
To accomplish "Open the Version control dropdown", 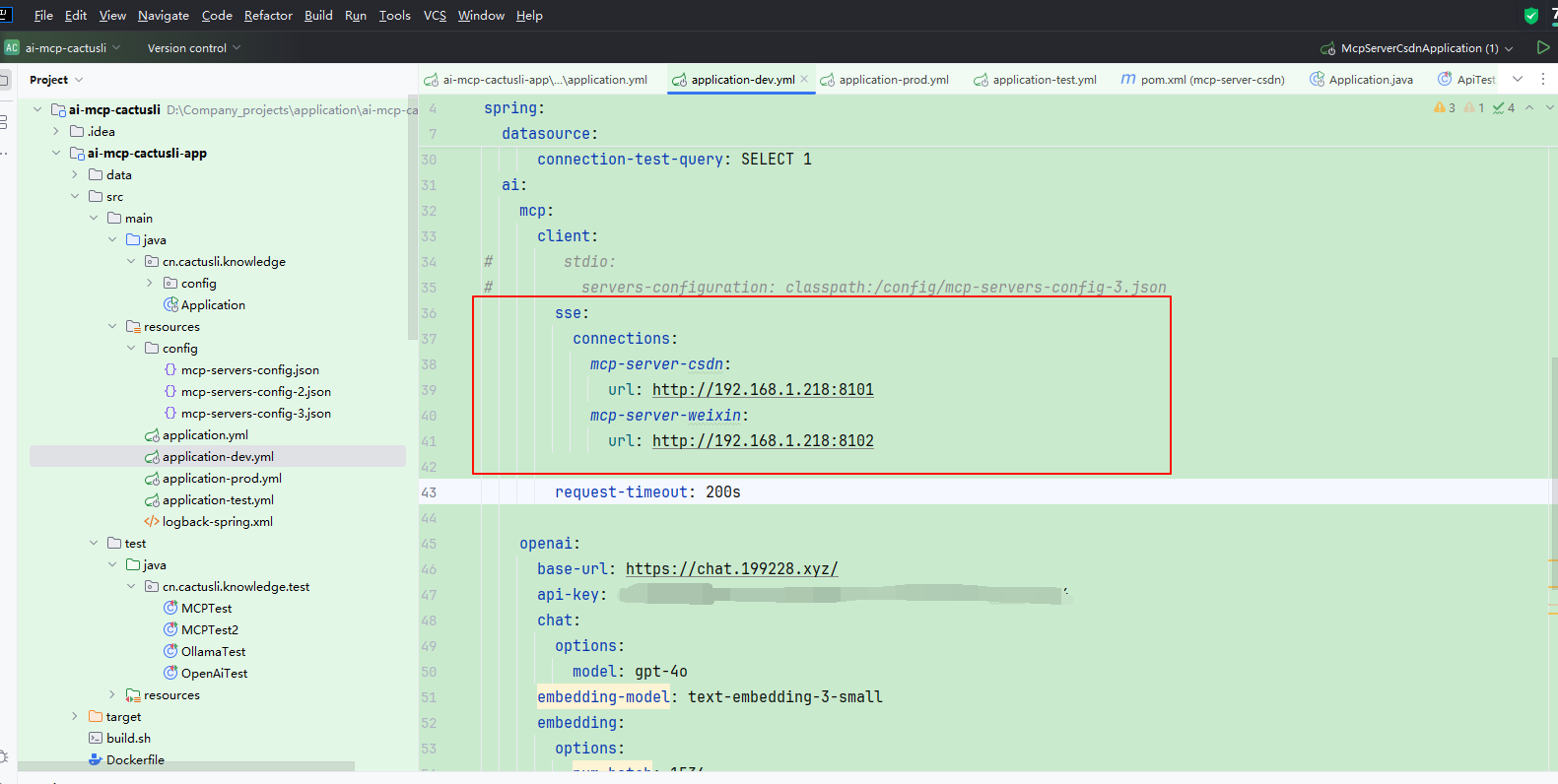I will (x=193, y=47).
